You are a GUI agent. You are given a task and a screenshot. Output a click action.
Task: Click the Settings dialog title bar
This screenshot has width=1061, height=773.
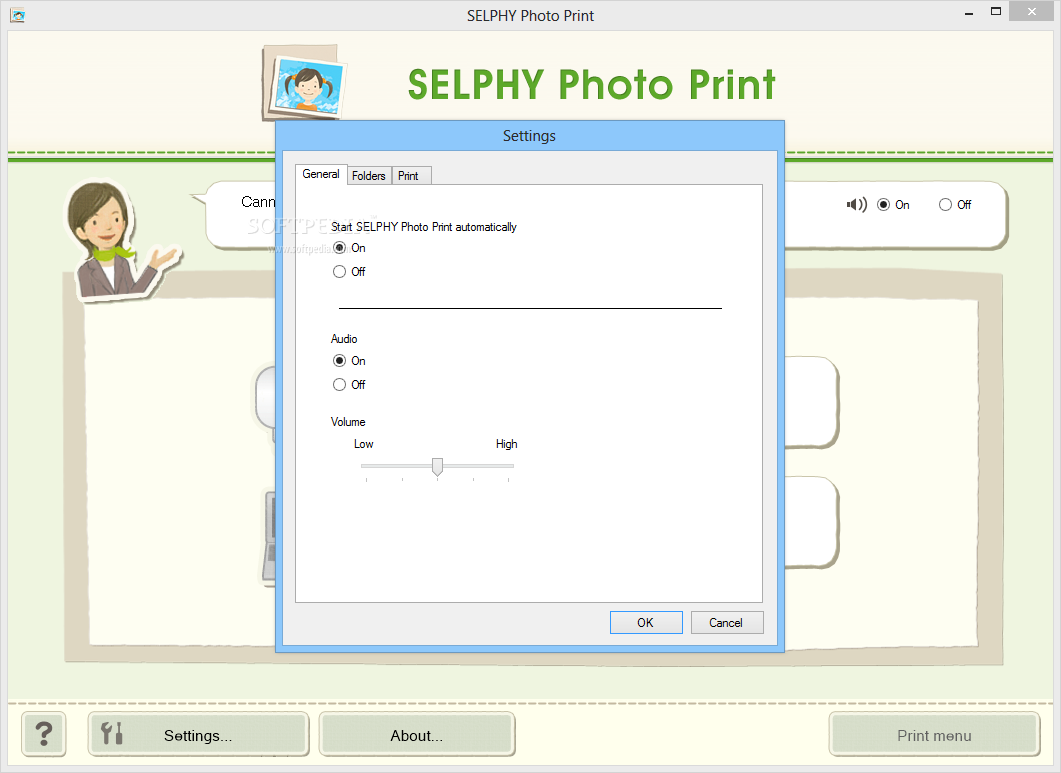click(529, 136)
